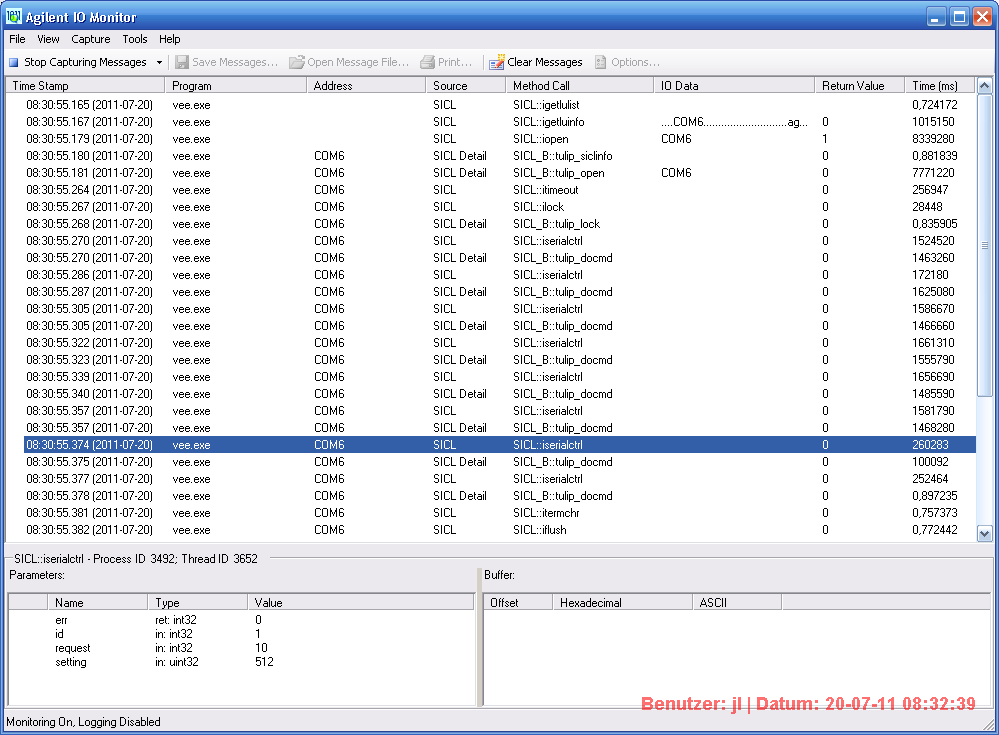Screen dimensions: 999x735
Task: Open the Tools menu
Action: coord(135,39)
